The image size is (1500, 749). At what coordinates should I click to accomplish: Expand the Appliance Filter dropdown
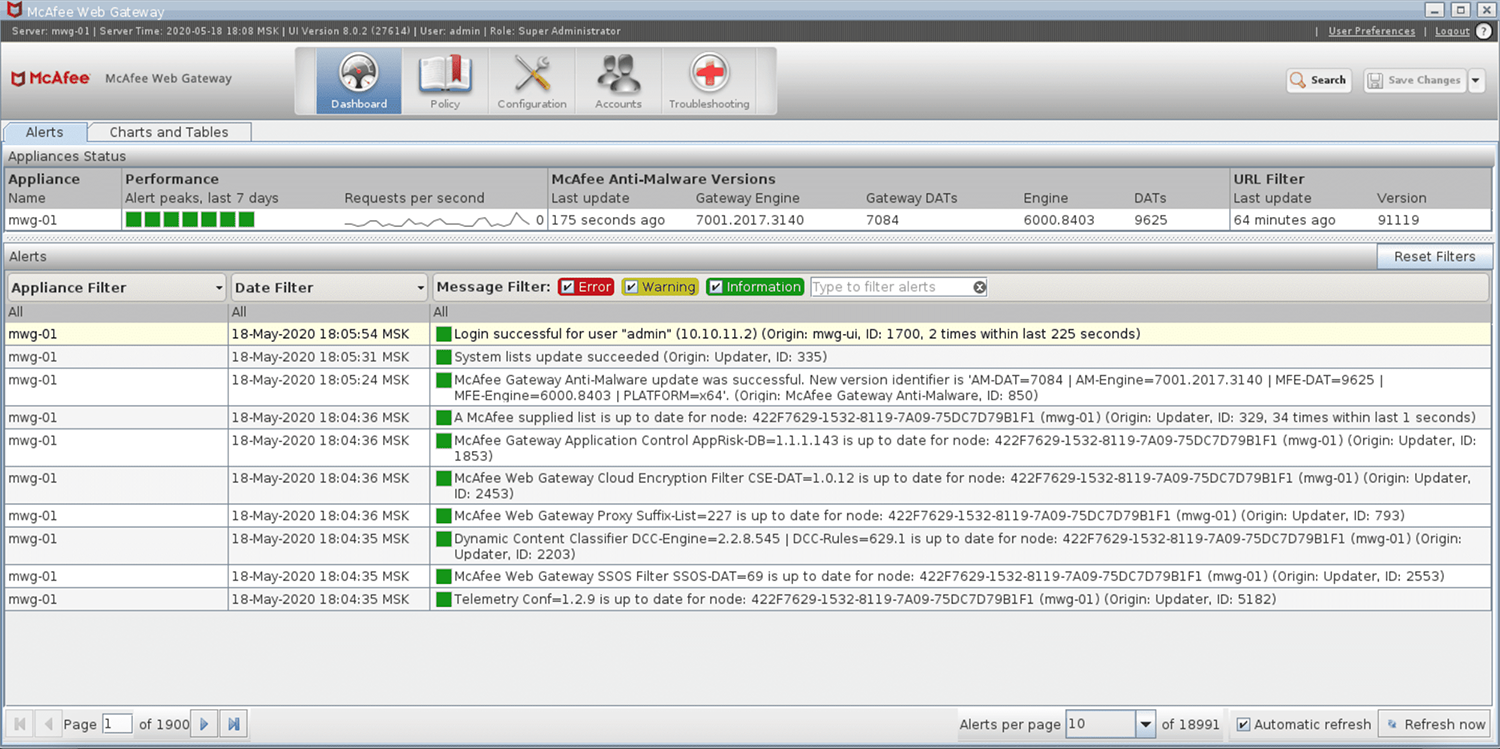click(117, 287)
